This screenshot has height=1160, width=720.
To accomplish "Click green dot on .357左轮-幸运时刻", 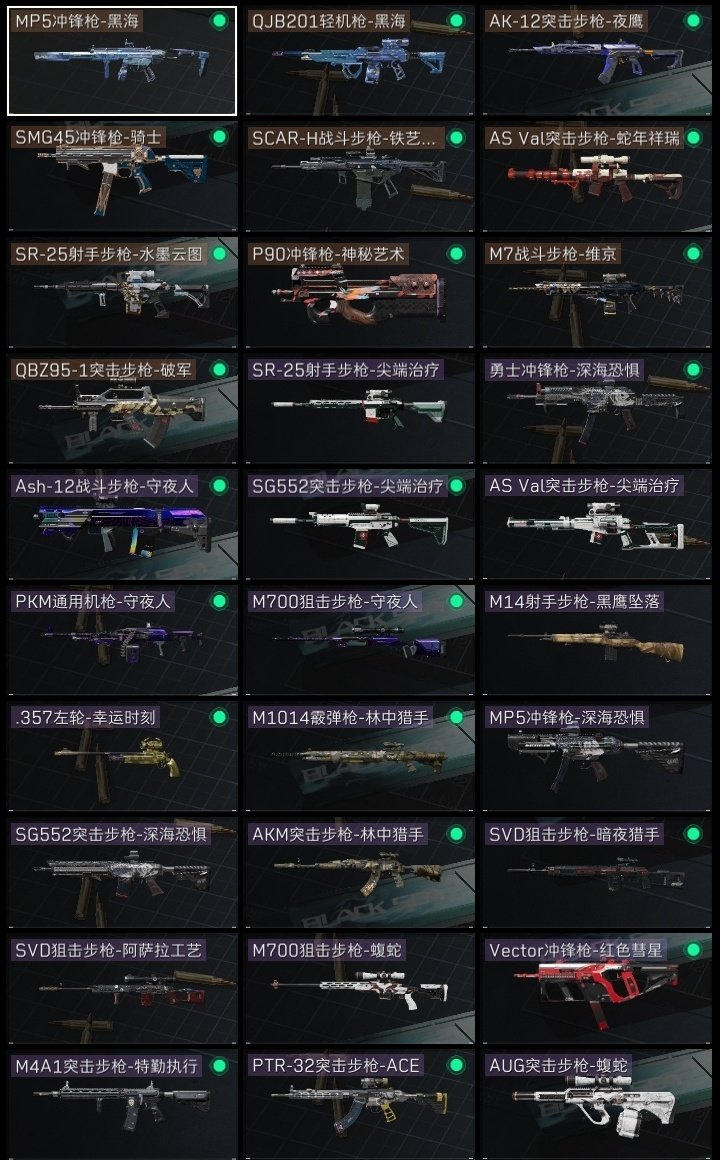I will 220,717.
